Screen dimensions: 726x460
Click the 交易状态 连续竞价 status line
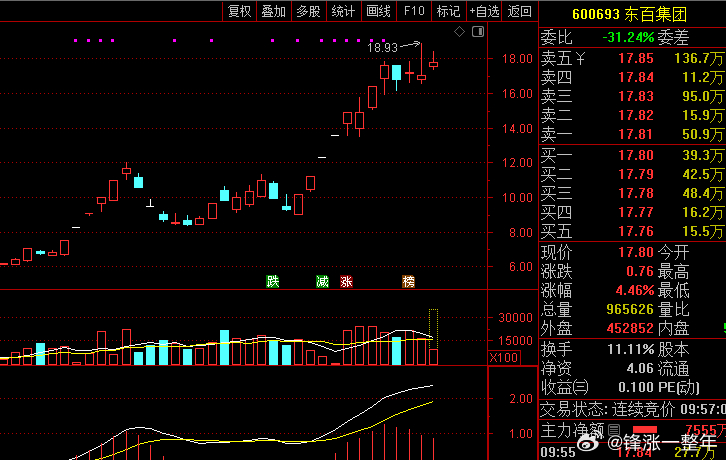[x=632, y=410]
